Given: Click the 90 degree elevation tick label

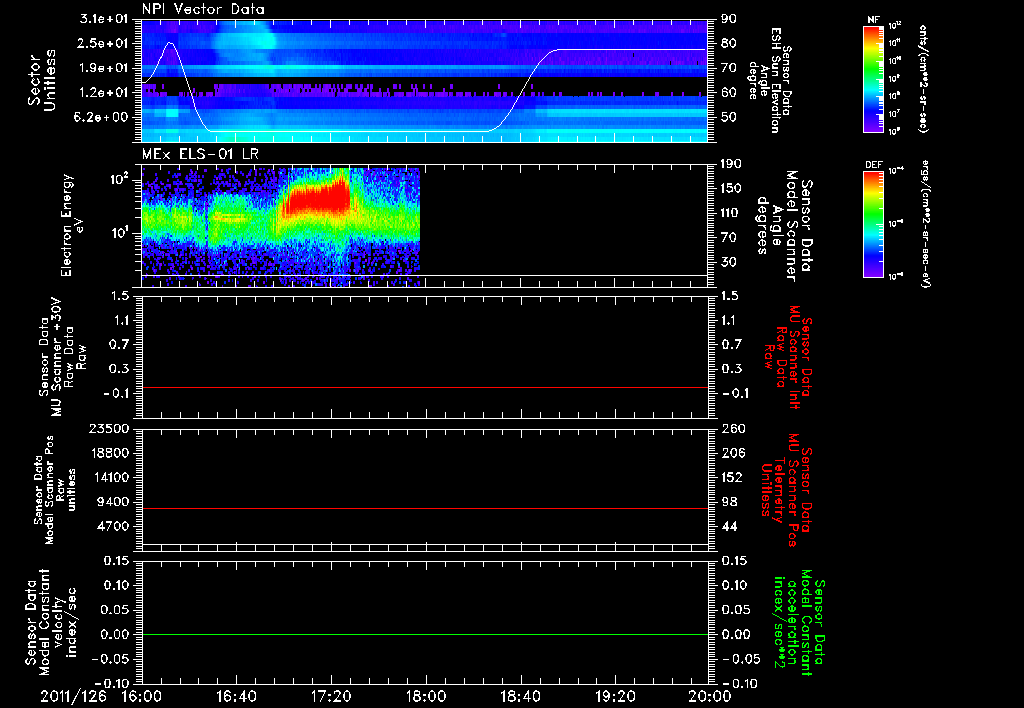Looking at the screenshot, I should click(x=728, y=19).
